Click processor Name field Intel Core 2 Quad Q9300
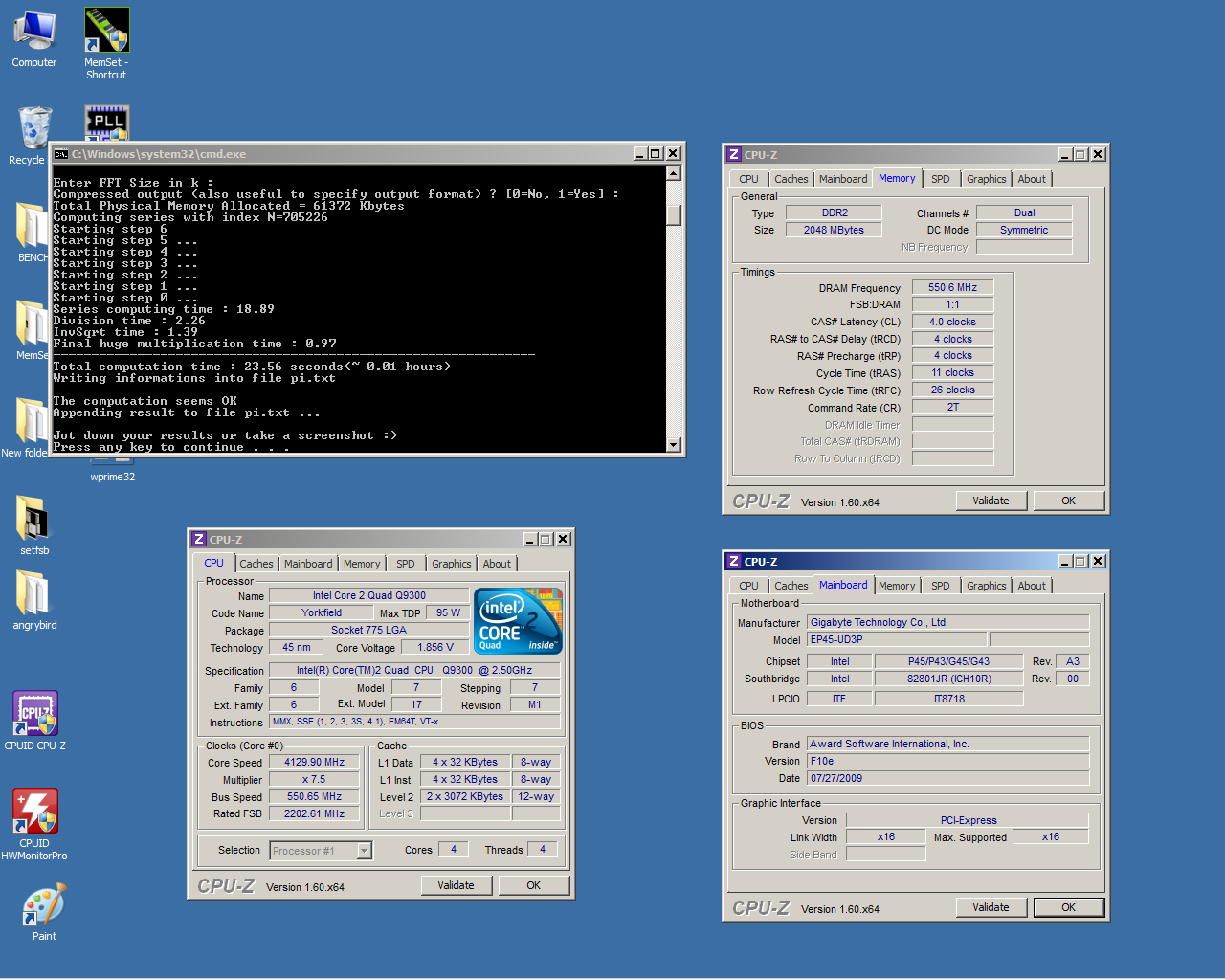The image size is (1225, 980). 369,595
